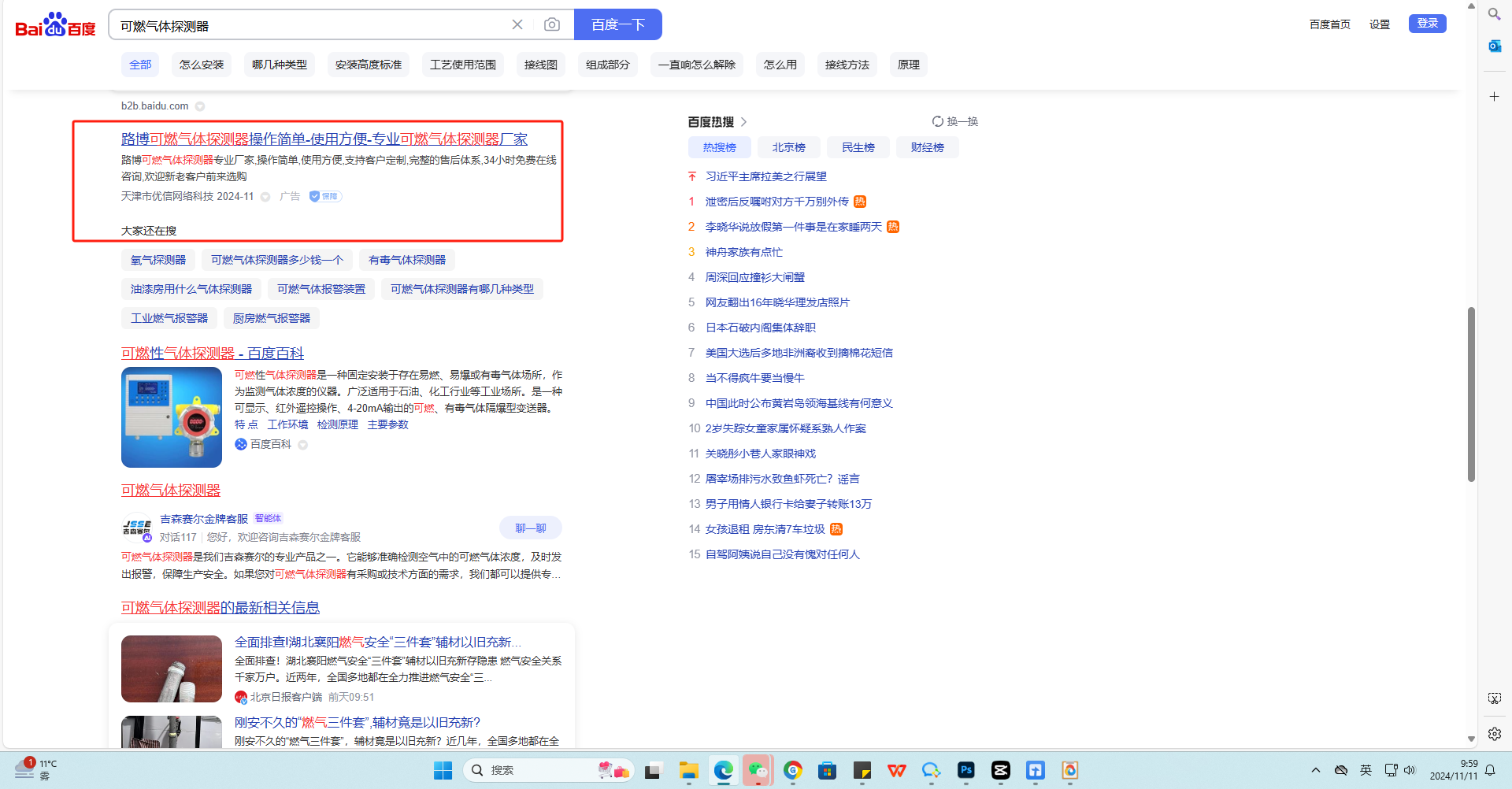Open WPS Office from the taskbar
This screenshot has height=789, width=1512.
[896, 770]
